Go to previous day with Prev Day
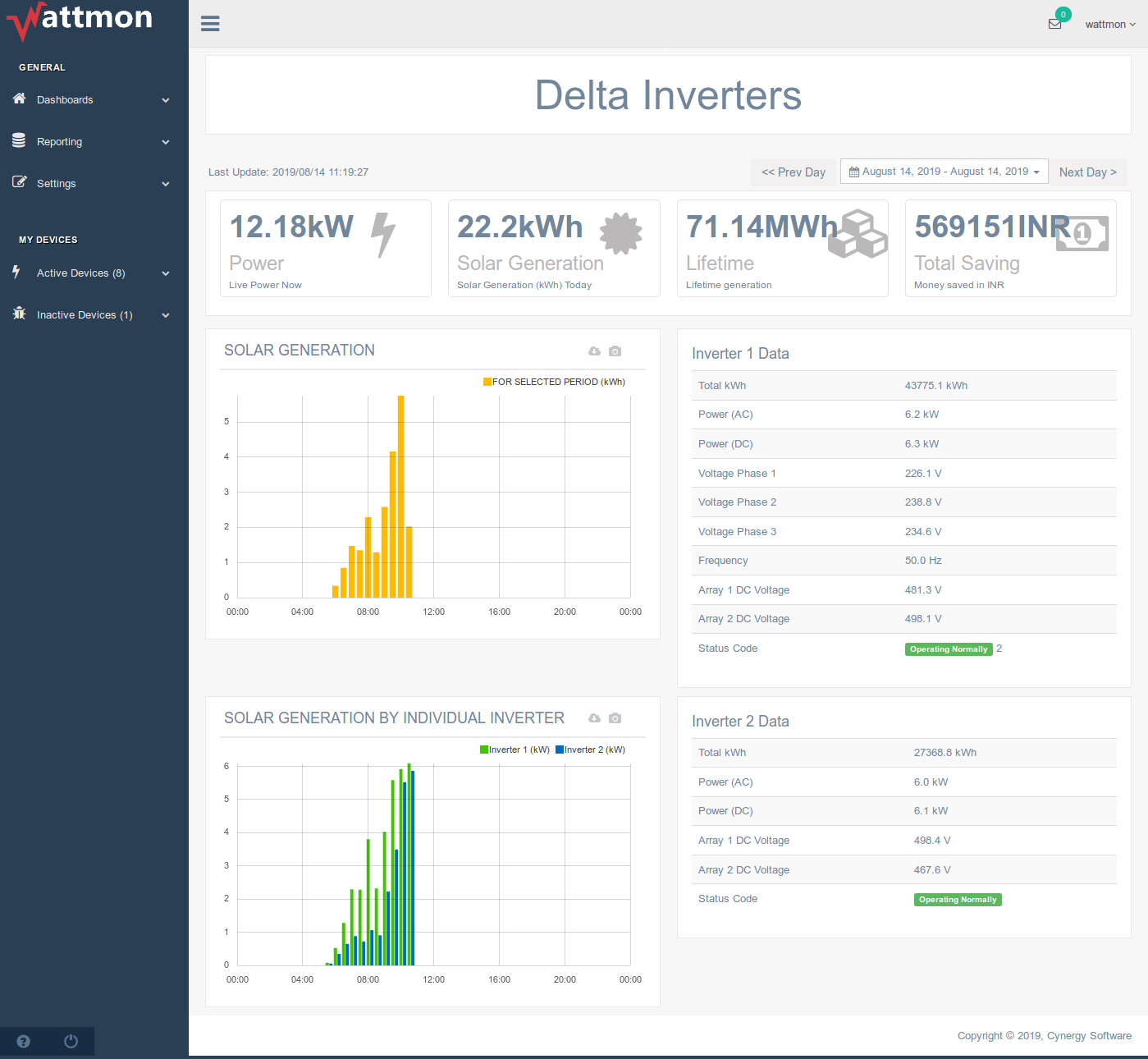This screenshot has width=1148, height=1059. (x=793, y=172)
